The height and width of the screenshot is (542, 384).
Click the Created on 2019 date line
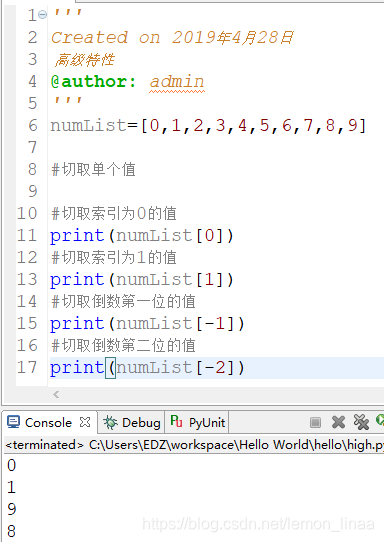point(172,38)
